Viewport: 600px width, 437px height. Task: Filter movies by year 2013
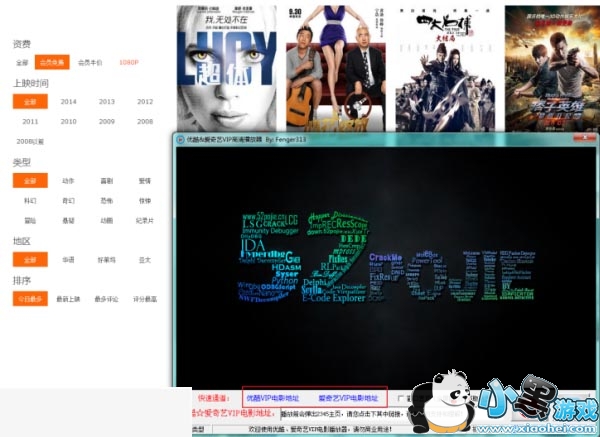click(107, 101)
